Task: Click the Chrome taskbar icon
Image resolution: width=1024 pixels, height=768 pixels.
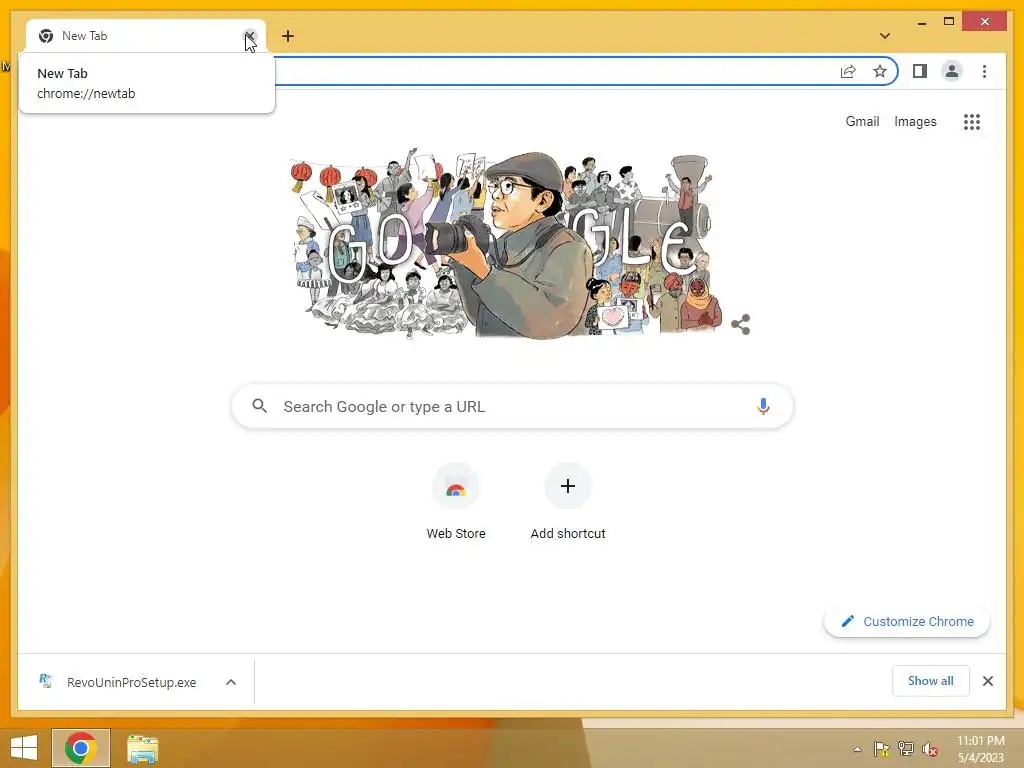Action: (x=81, y=748)
